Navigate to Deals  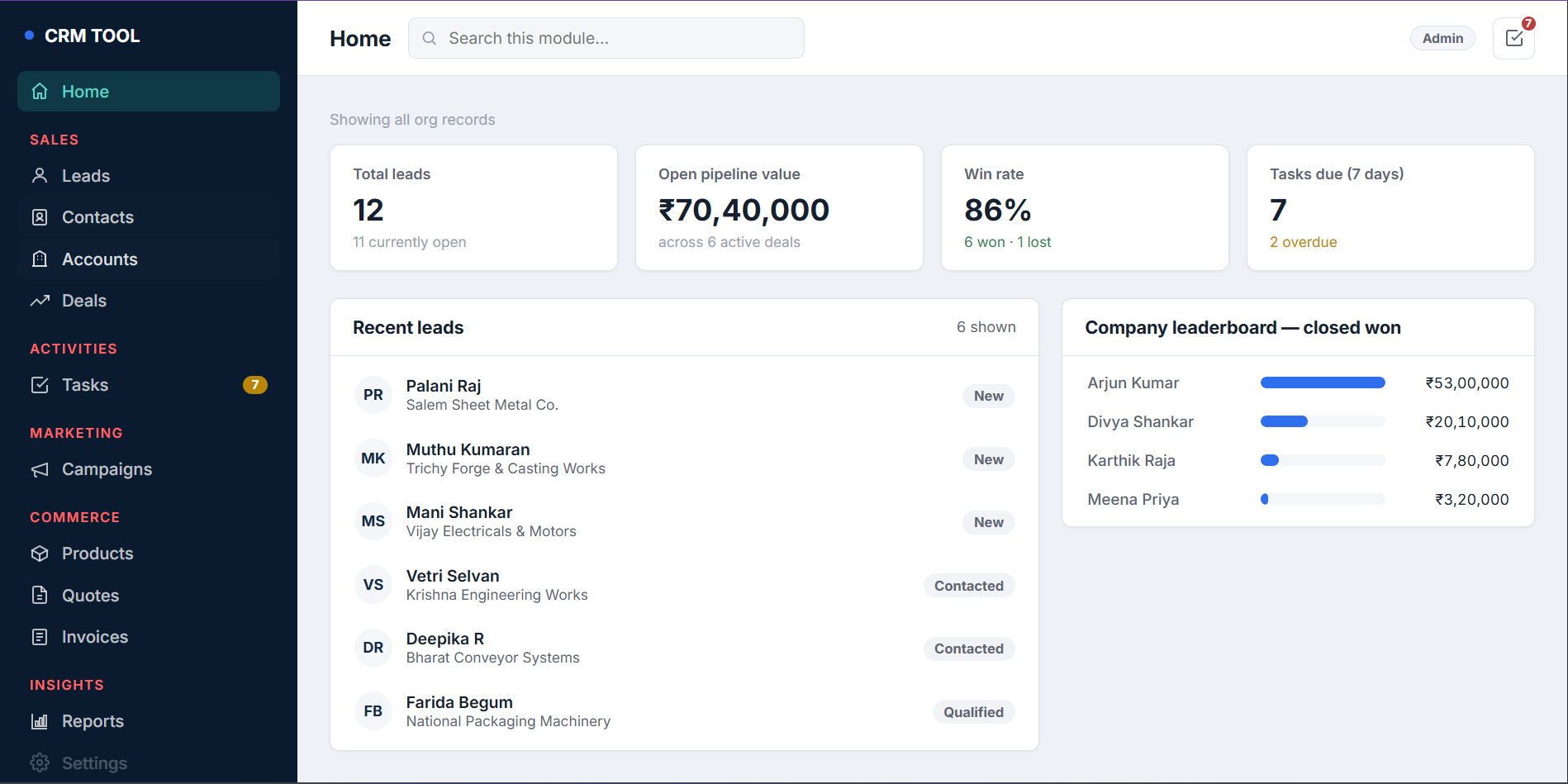click(x=149, y=301)
